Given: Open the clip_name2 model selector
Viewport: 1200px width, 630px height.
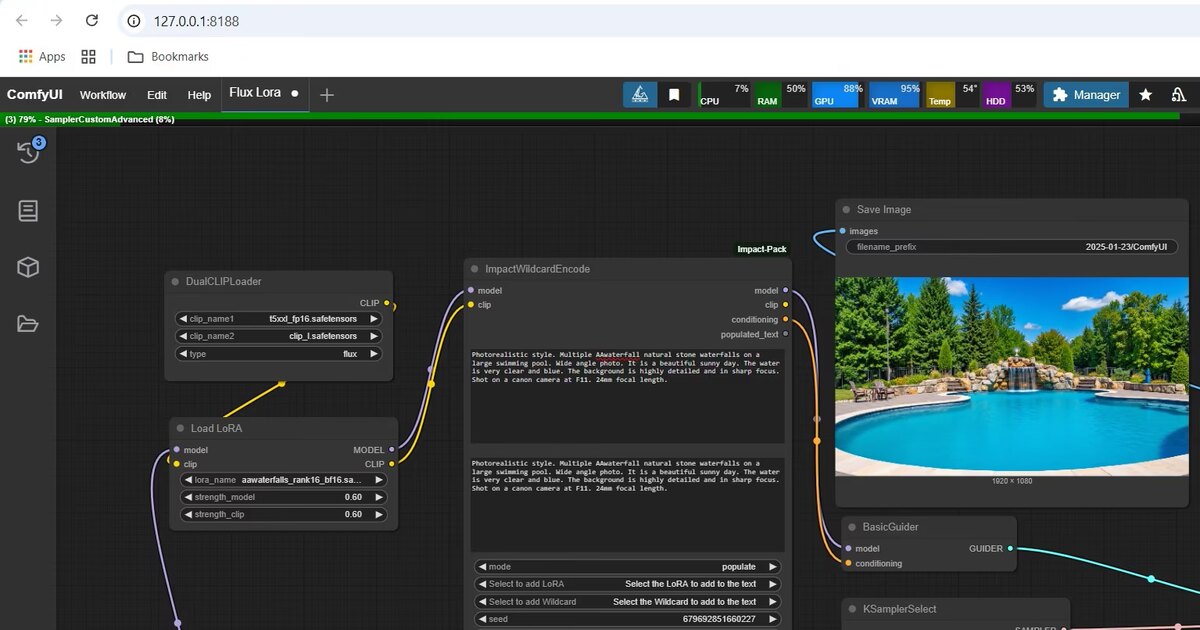Looking at the screenshot, I should [278, 336].
